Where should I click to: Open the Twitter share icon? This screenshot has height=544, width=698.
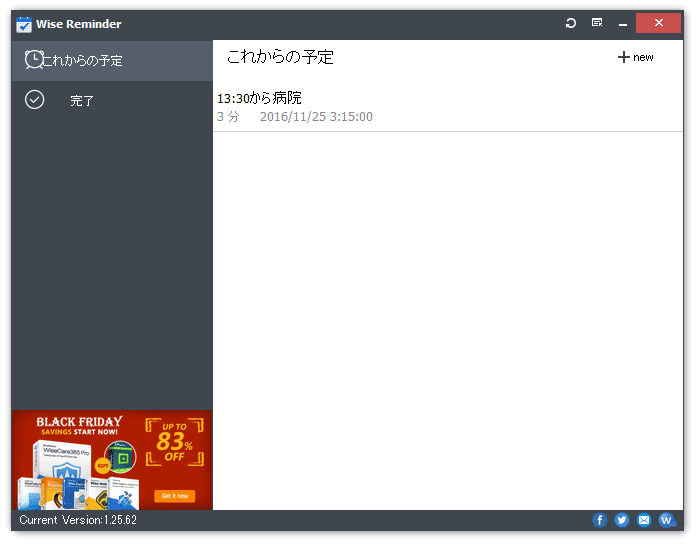coord(621,520)
